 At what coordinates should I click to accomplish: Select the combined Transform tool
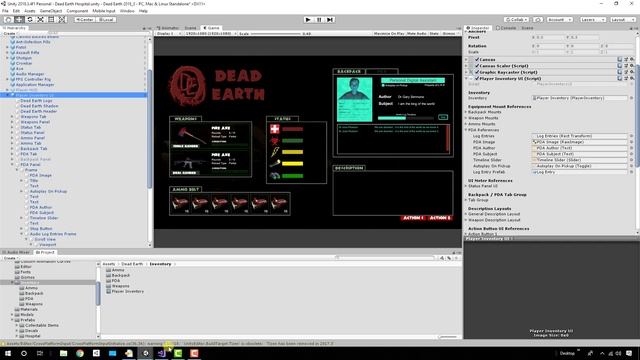[62, 20]
